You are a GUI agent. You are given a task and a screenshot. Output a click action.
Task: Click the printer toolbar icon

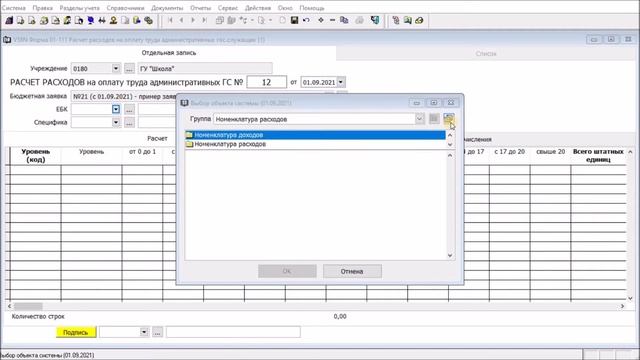(360, 20)
